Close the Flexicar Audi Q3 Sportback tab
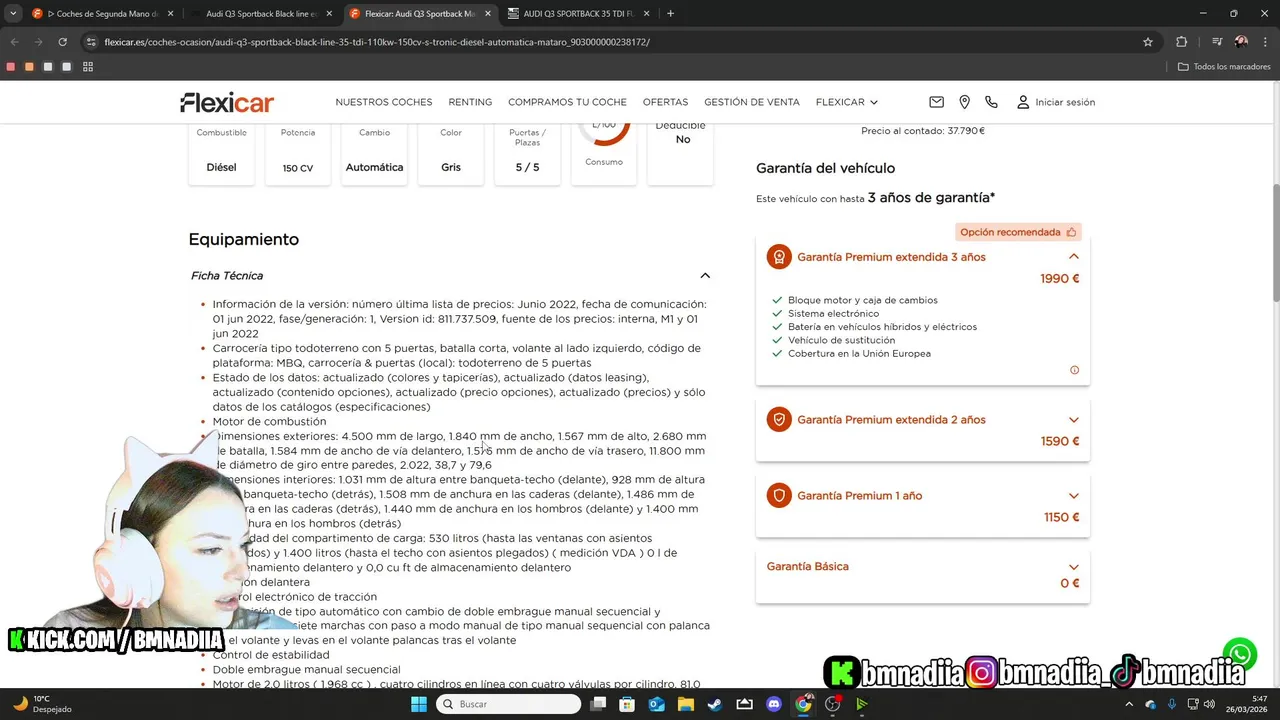Image resolution: width=1280 pixels, height=720 pixels. click(x=487, y=14)
